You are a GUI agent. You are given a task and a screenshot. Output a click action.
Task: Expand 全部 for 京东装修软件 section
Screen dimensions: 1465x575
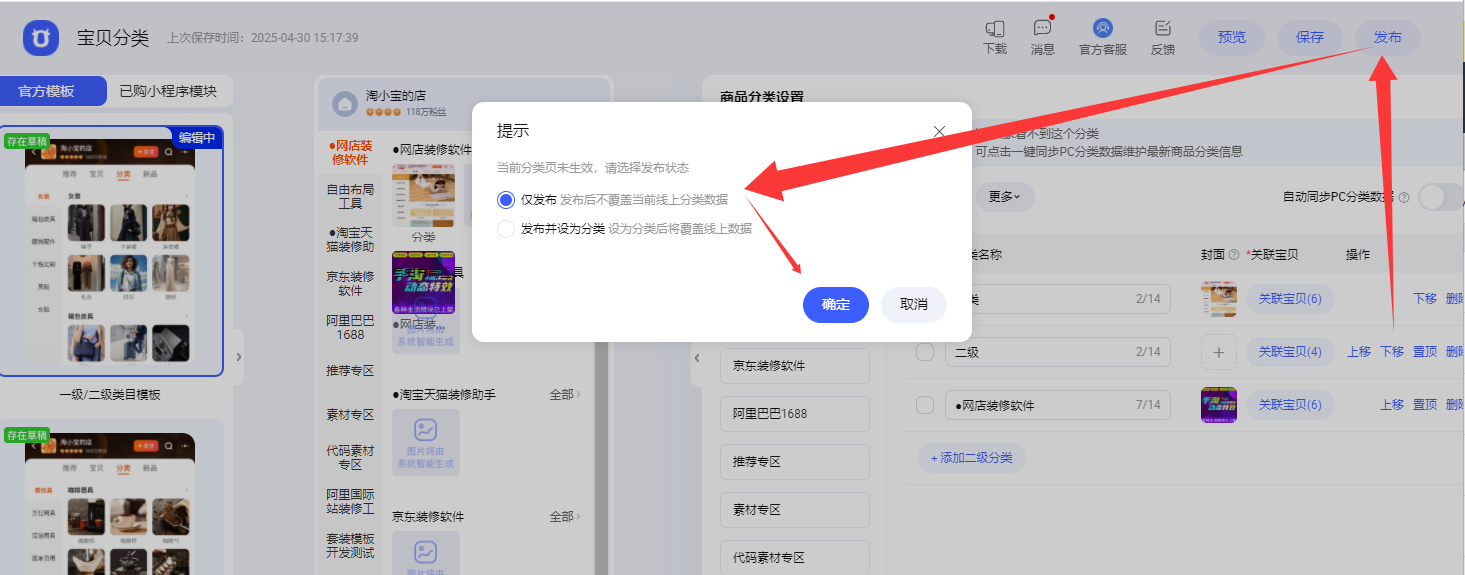coord(565,517)
